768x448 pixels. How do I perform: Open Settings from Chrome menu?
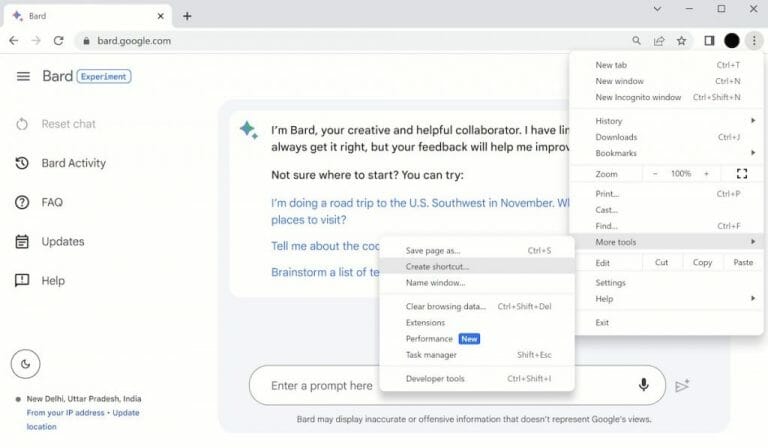668,283
